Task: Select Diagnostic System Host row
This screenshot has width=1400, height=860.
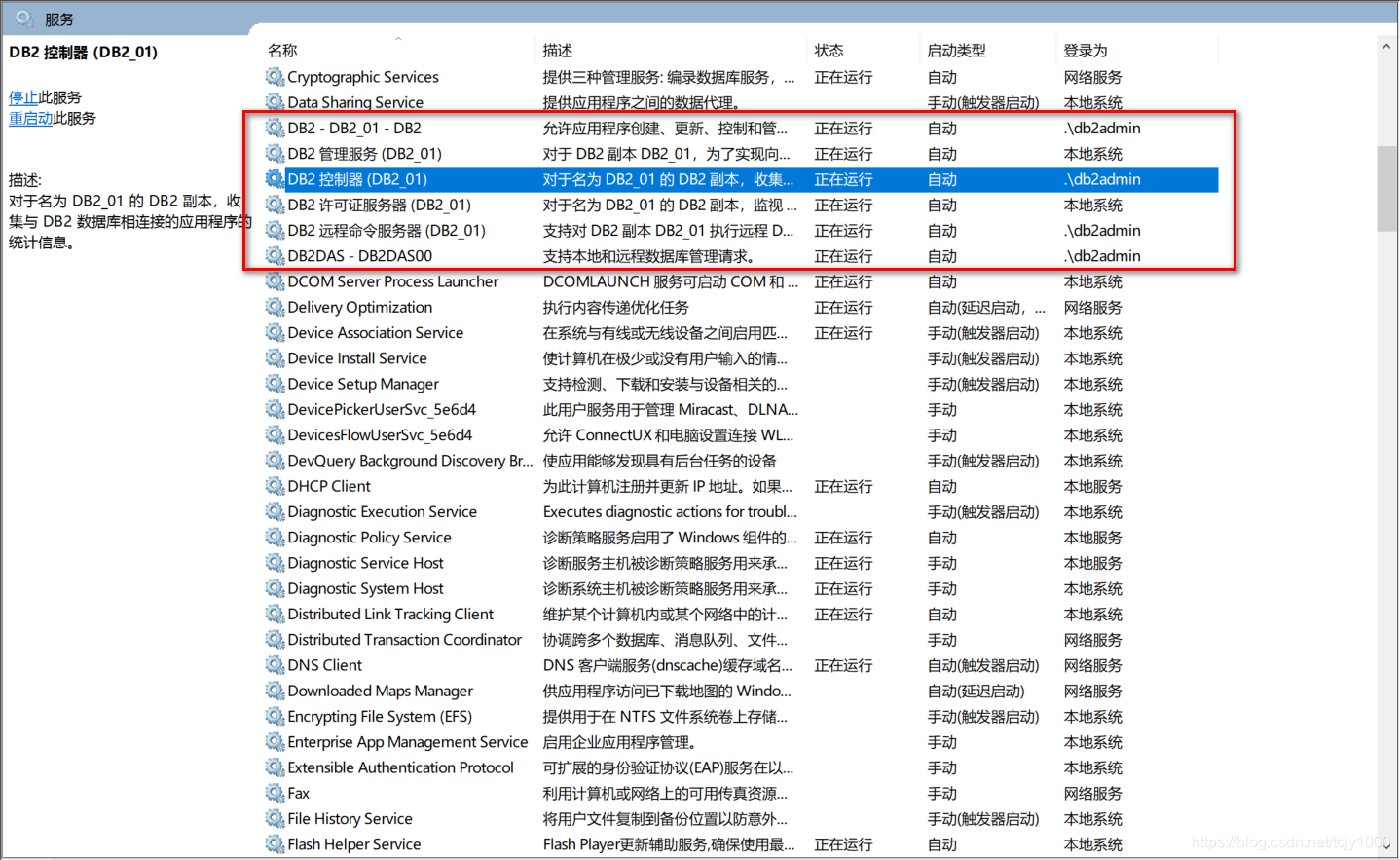Action: click(740, 588)
